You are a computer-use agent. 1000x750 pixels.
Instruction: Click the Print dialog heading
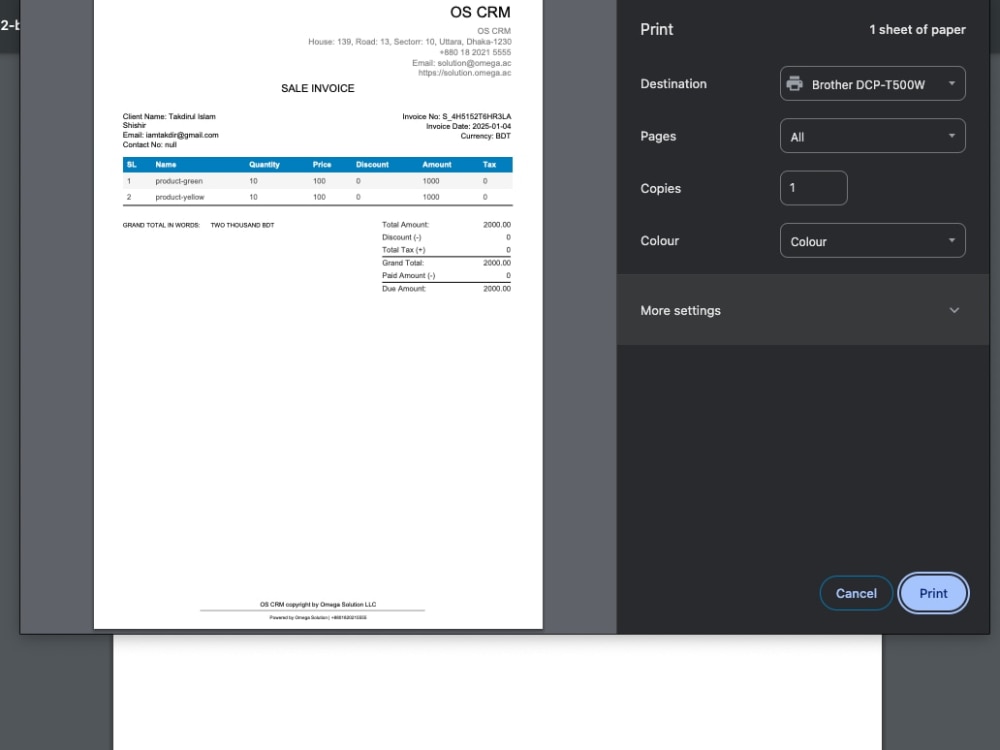(656, 29)
